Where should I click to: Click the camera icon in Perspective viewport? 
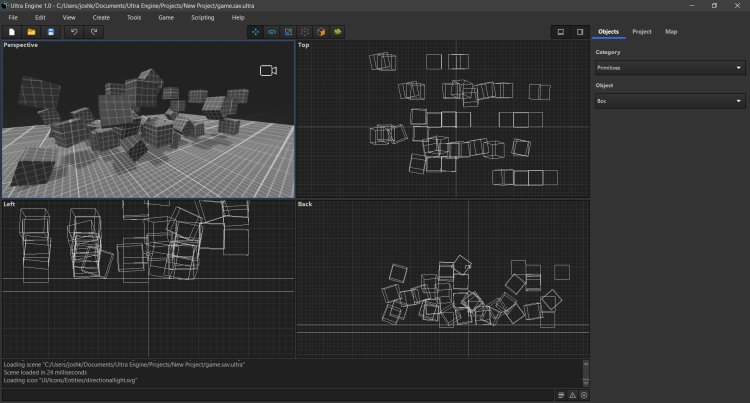(268, 70)
